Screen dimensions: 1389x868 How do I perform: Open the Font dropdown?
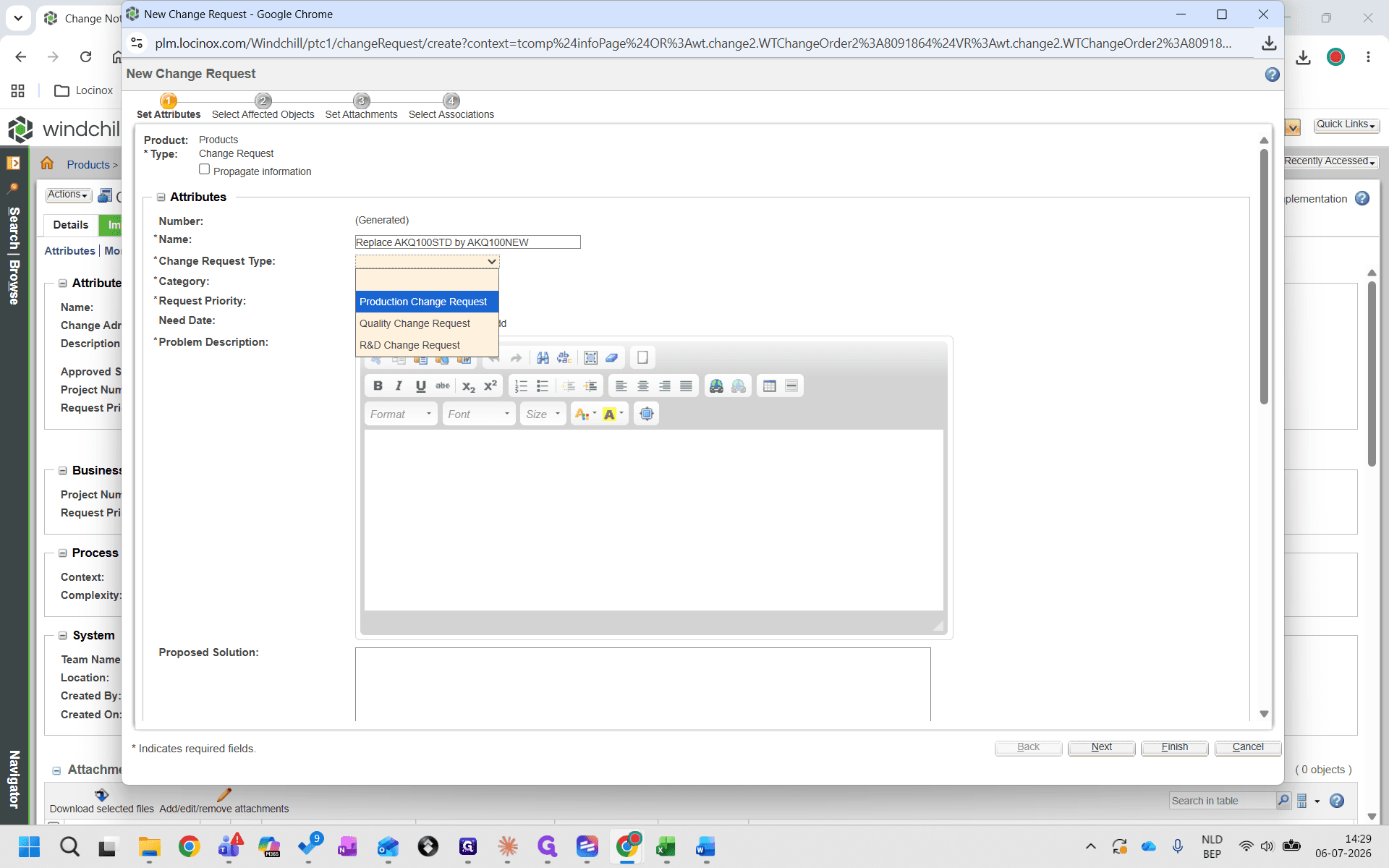coord(478,414)
